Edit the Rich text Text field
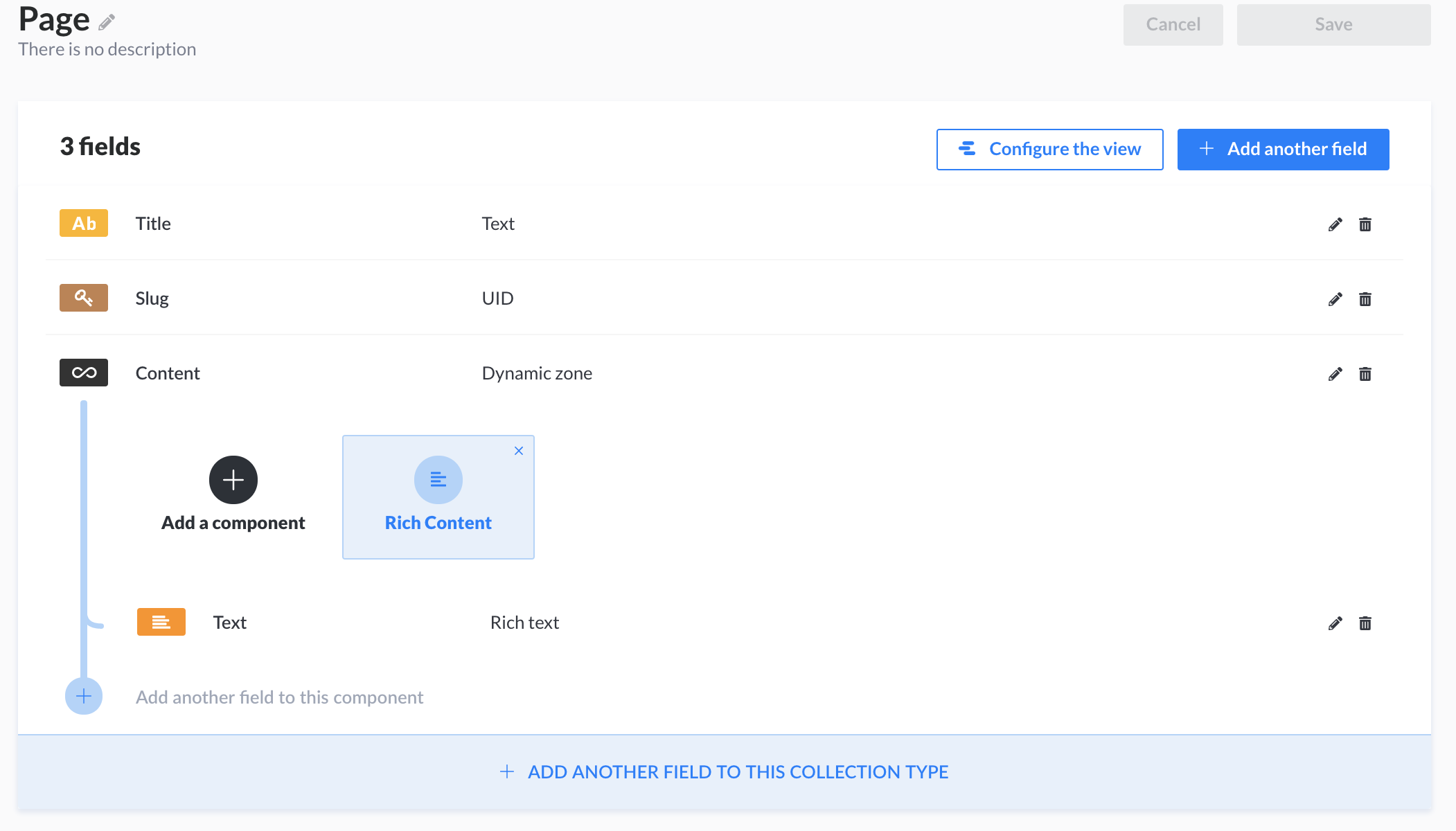1456x831 pixels. pos(1335,623)
